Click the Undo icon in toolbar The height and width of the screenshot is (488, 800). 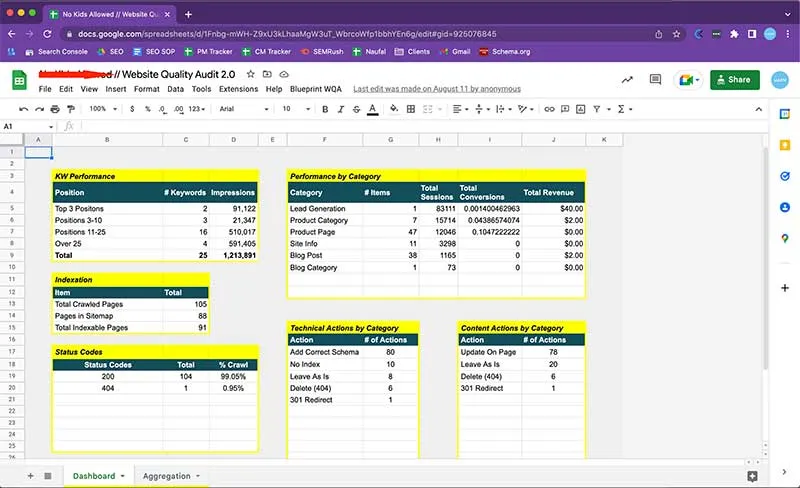coord(23,109)
